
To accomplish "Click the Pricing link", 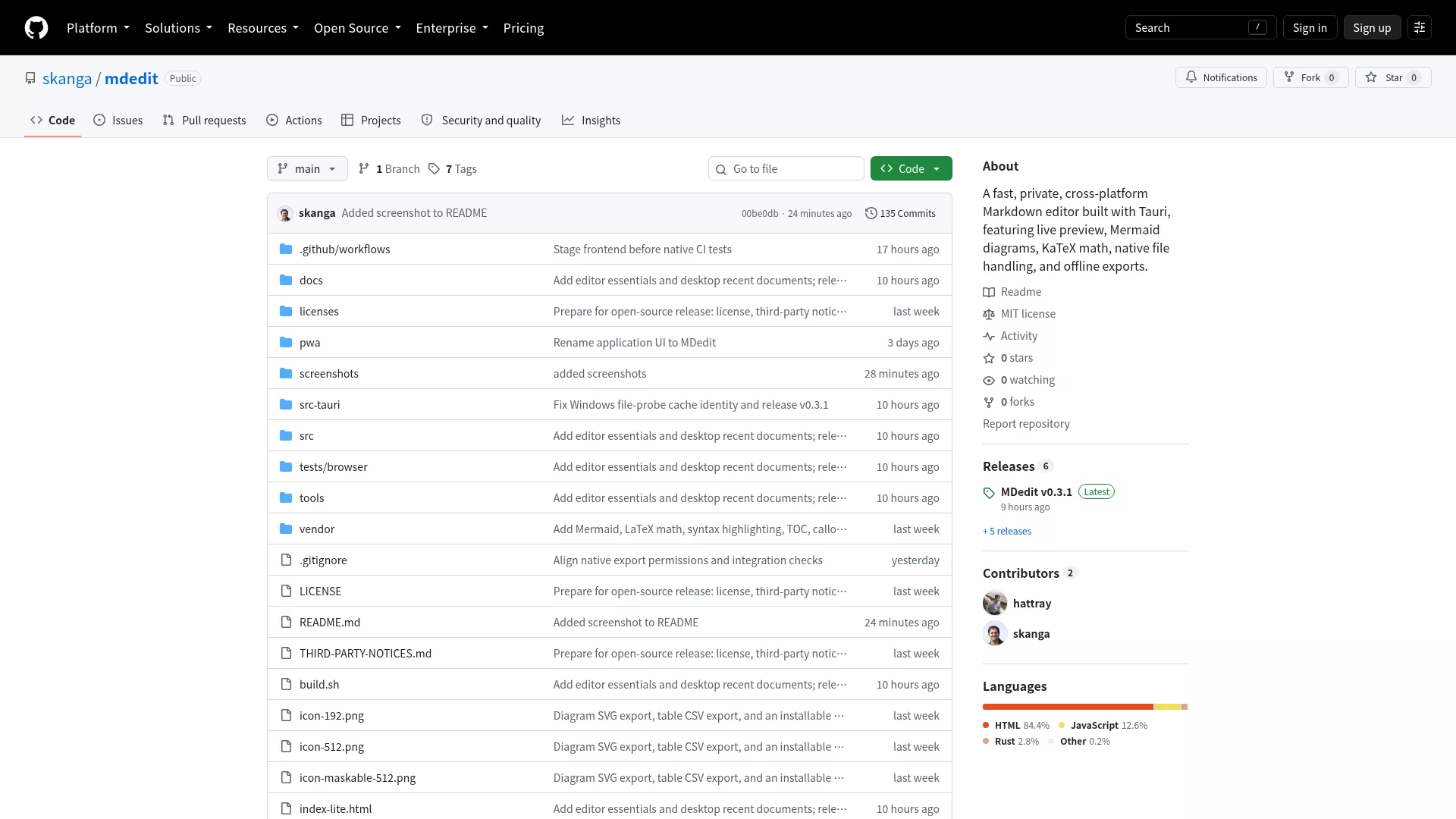I will click(523, 28).
